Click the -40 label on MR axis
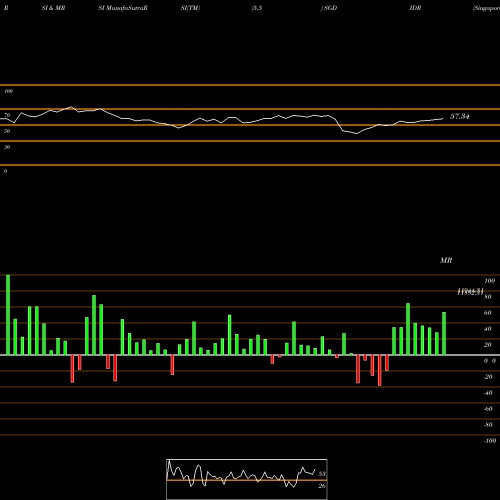 (x=488, y=393)
